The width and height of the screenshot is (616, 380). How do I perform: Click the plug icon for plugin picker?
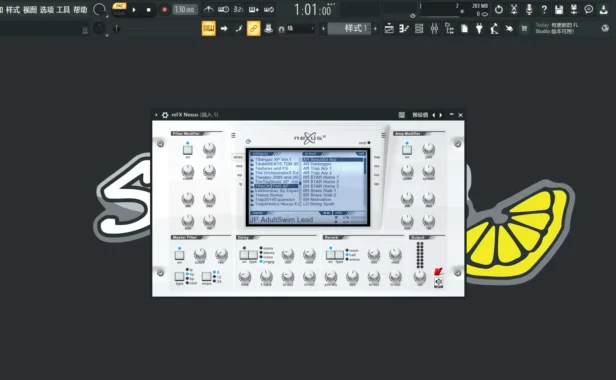479,29
